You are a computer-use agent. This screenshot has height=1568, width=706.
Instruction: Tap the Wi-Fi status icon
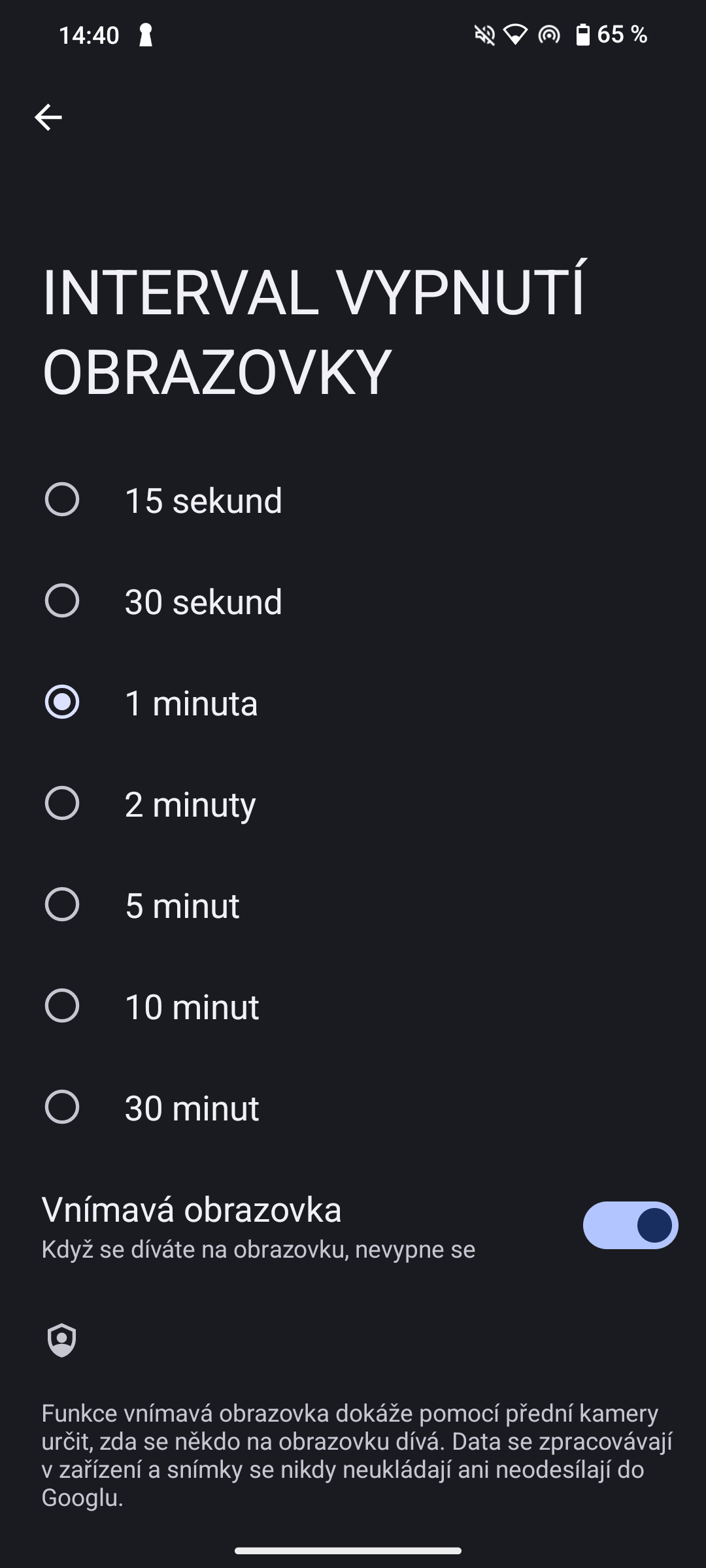coord(516,35)
